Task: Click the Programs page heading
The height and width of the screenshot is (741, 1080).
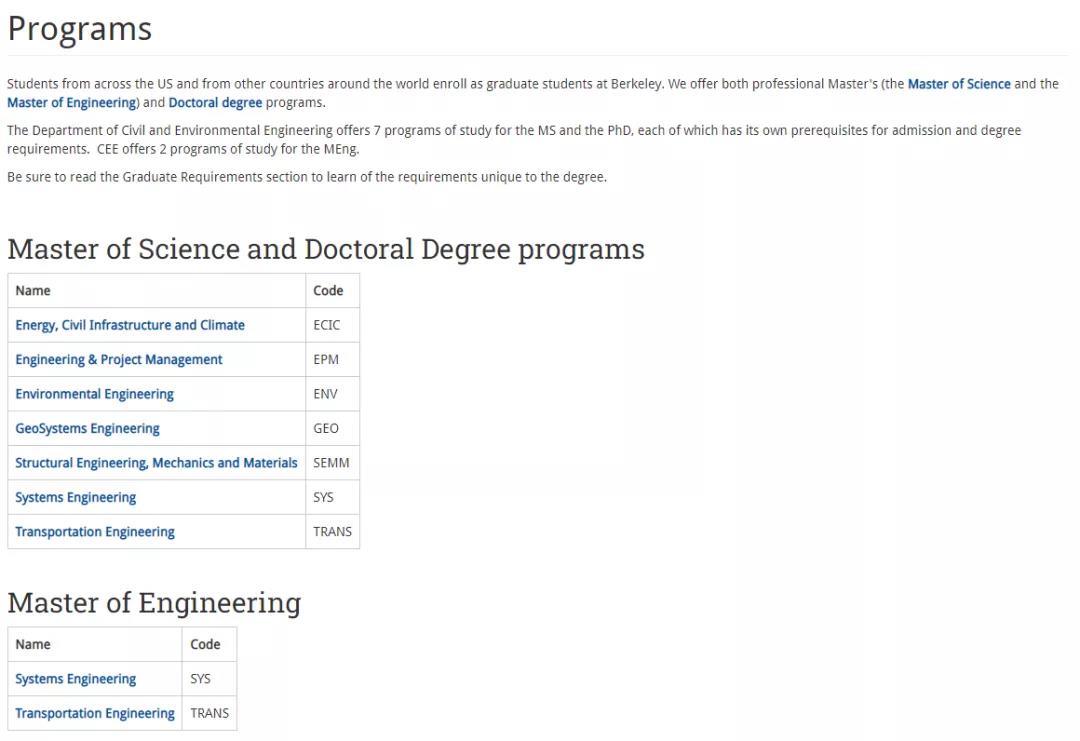Action: click(80, 29)
